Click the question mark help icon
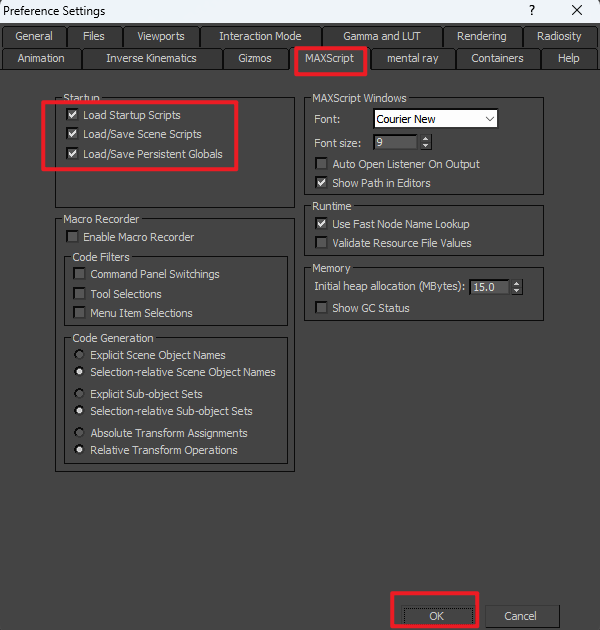The width and height of the screenshot is (600, 630). click(x=532, y=10)
